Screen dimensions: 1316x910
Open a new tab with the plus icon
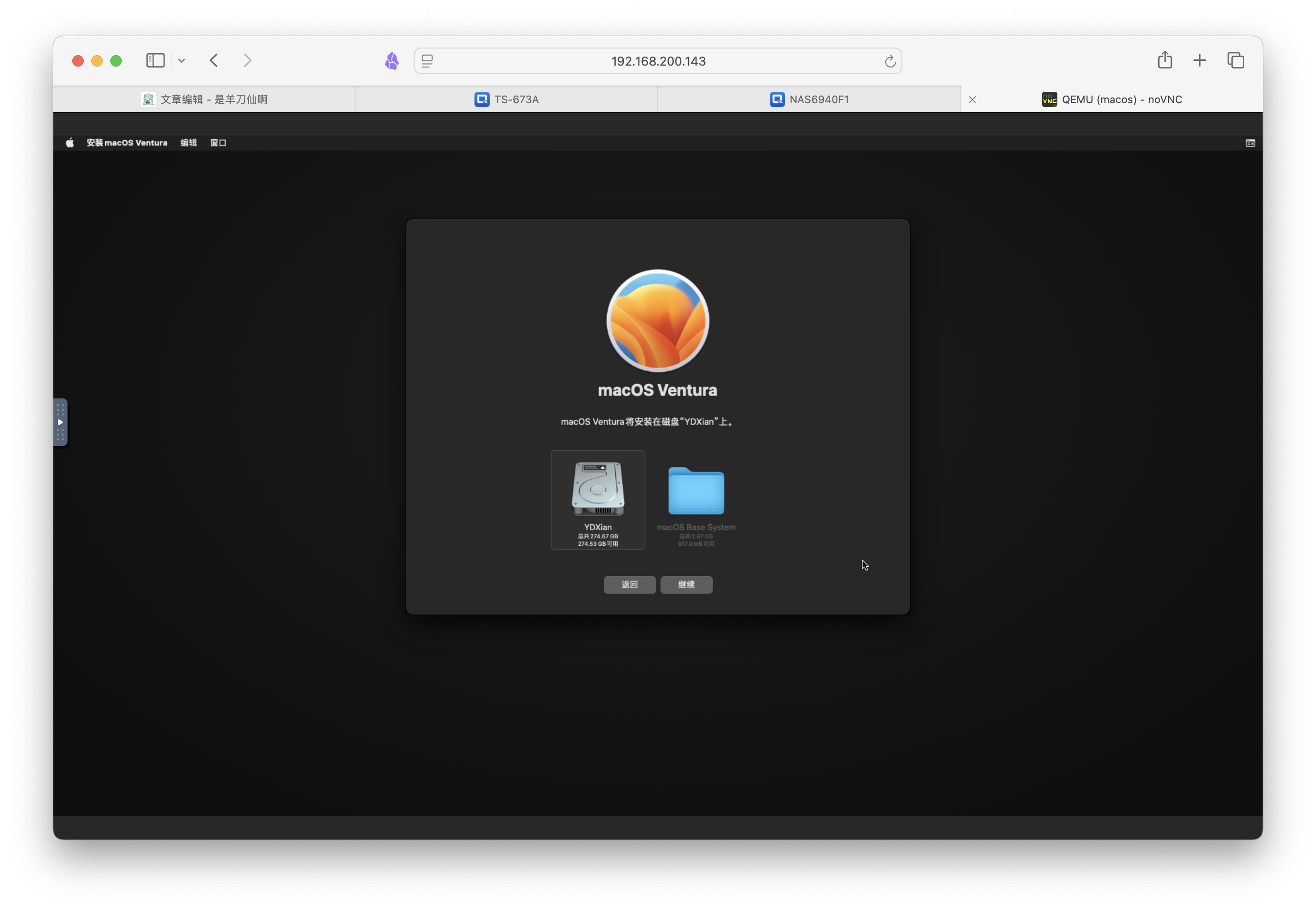tap(1199, 60)
